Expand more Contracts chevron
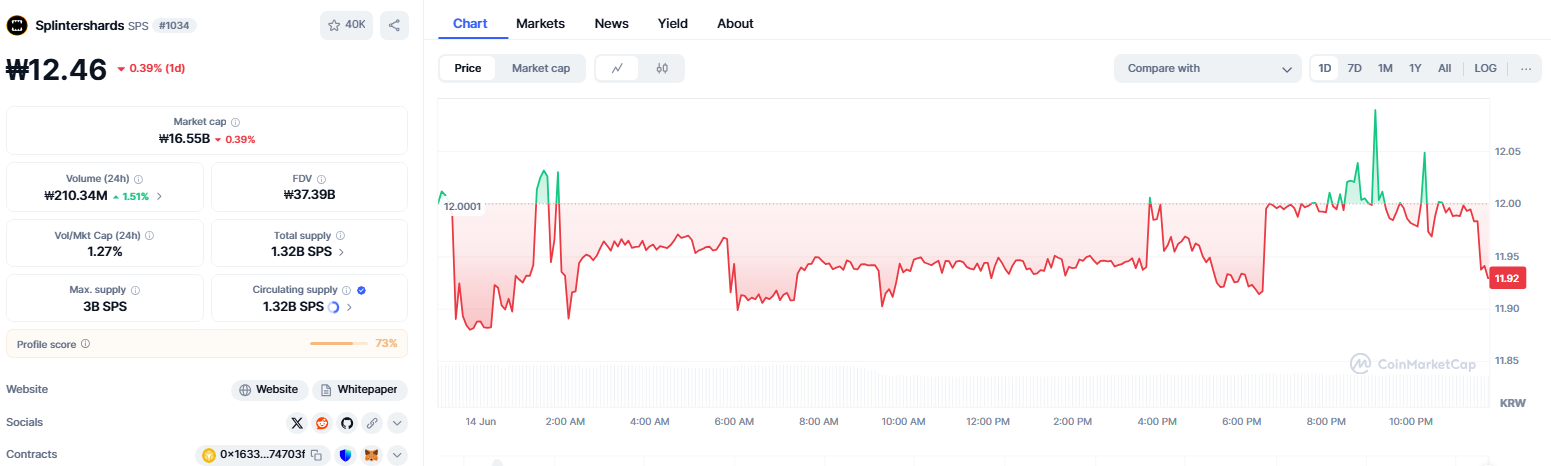Viewport: 1551px width, 466px height. pos(397,455)
